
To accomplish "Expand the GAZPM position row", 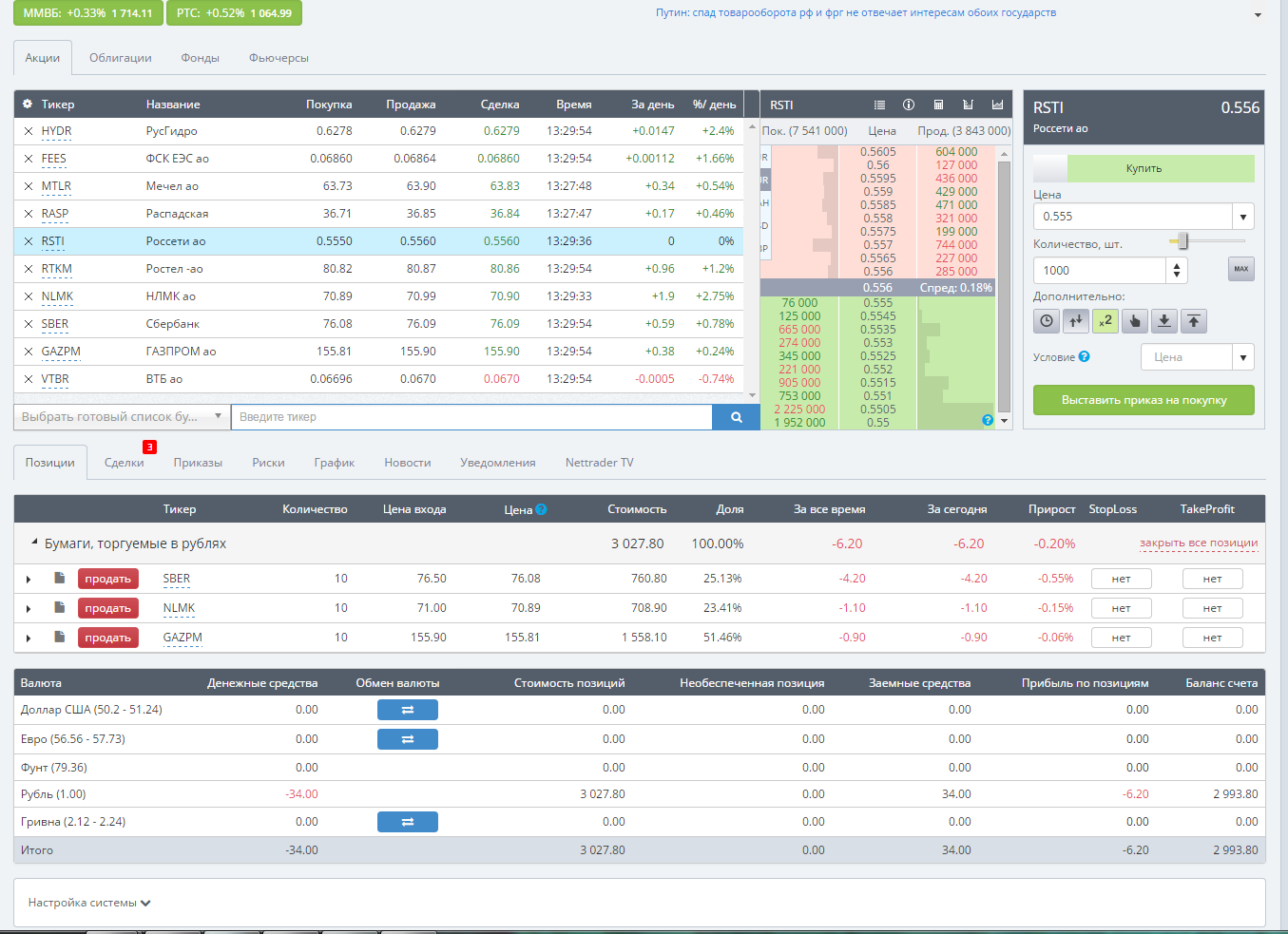I will coord(29,638).
